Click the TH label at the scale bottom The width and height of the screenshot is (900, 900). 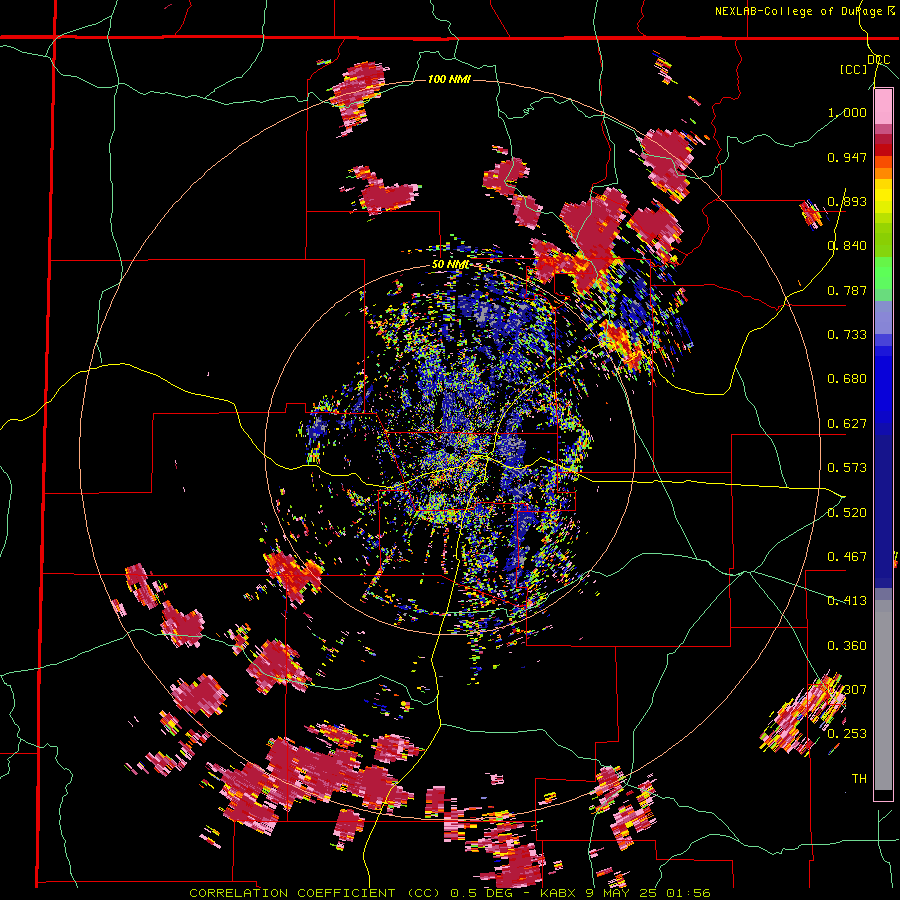pyautogui.click(x=859, y=779)
